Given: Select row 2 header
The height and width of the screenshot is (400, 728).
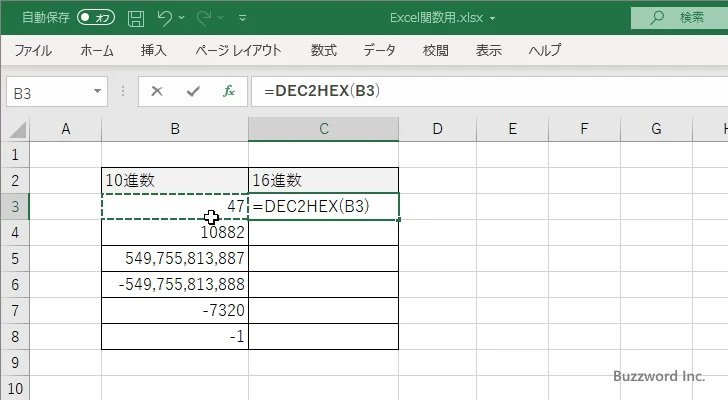Looking at the screenshot, I should coord(15,181).
